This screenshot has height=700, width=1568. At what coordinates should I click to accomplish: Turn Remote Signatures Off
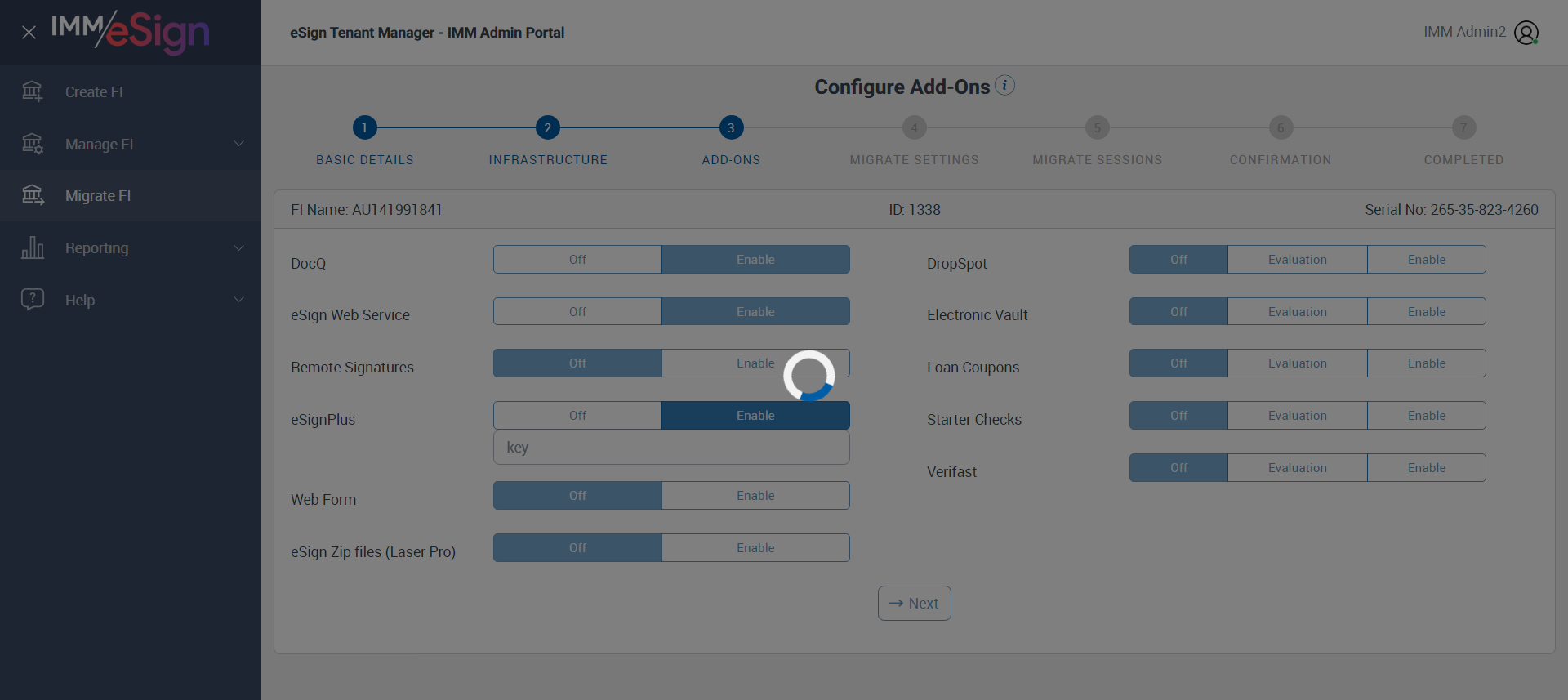click(577, 363)
